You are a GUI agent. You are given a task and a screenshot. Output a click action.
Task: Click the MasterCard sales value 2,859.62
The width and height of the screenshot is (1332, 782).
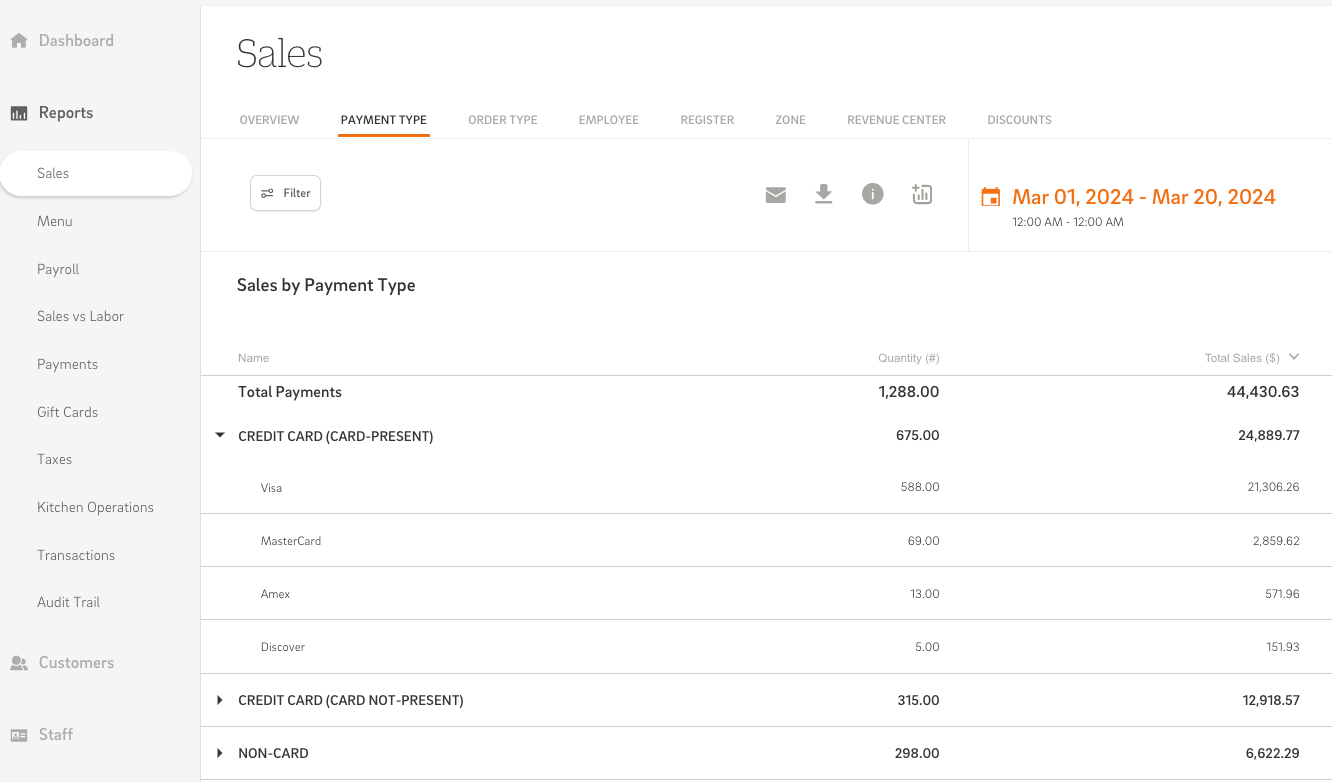(1276, 541)
